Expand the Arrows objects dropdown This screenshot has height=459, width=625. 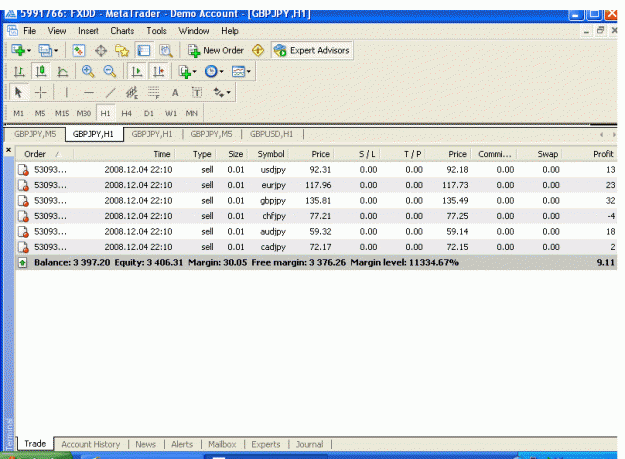[228, 93]
